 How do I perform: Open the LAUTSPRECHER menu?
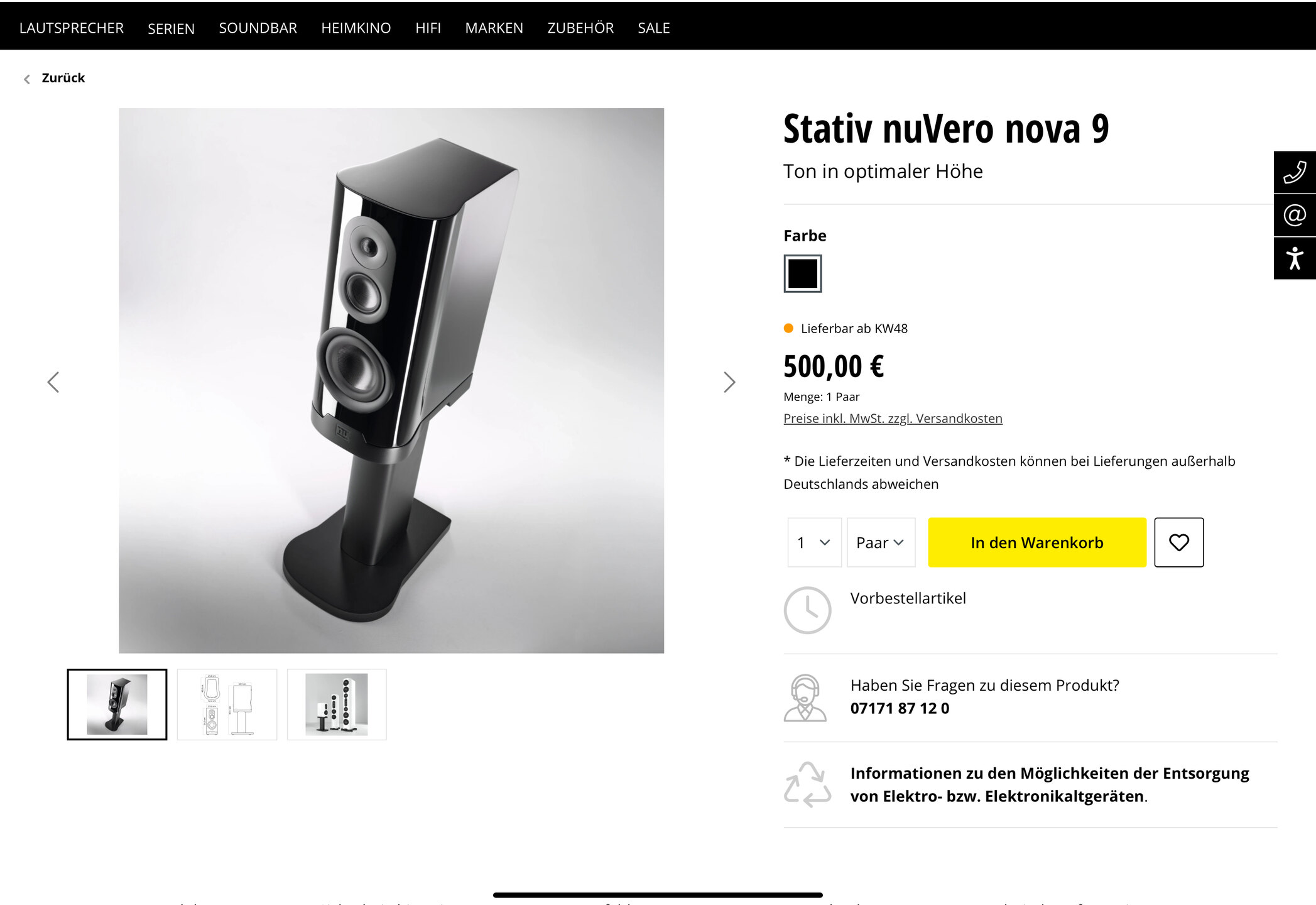72,28
